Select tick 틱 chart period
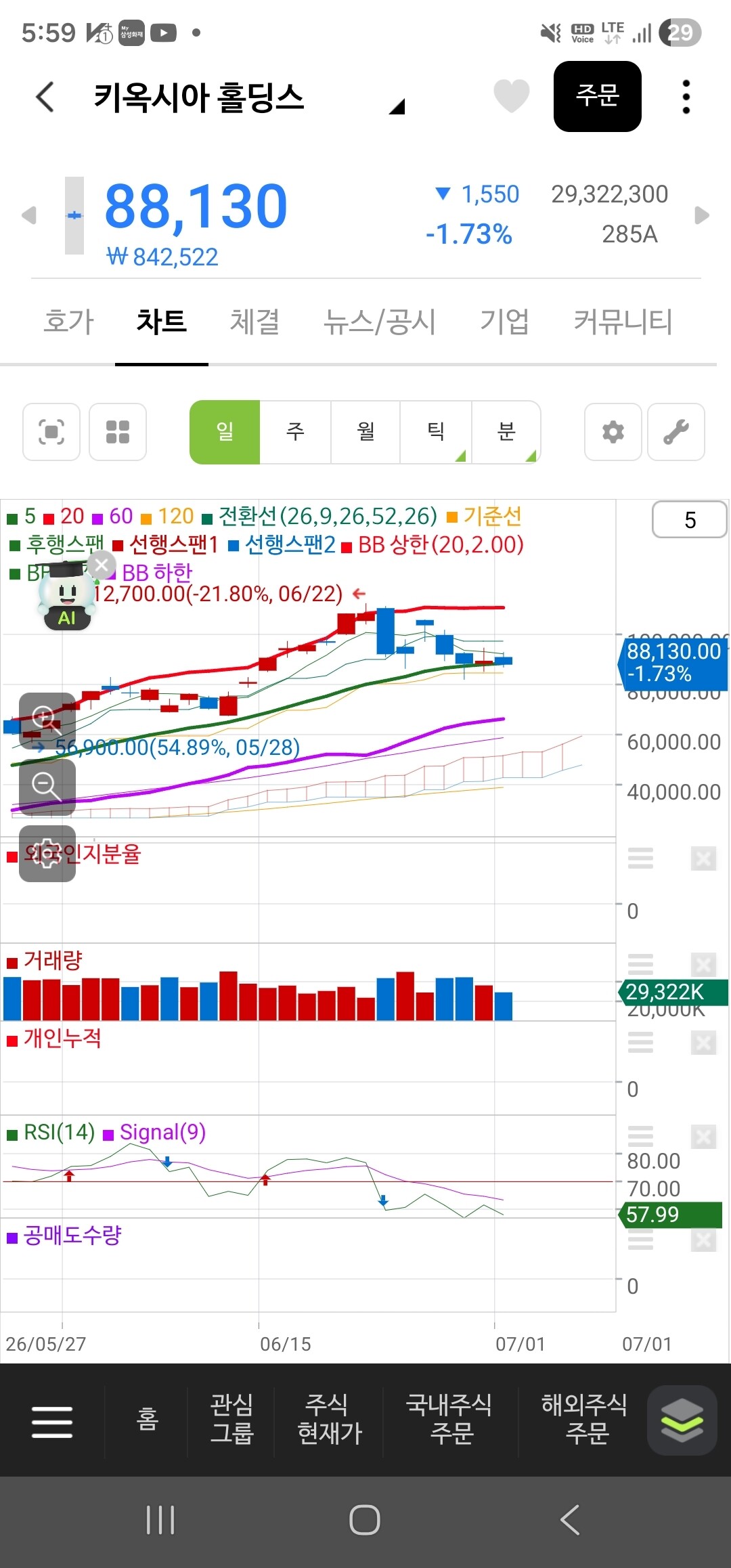This screenshot has height=1568, width=731. (436, 432)
